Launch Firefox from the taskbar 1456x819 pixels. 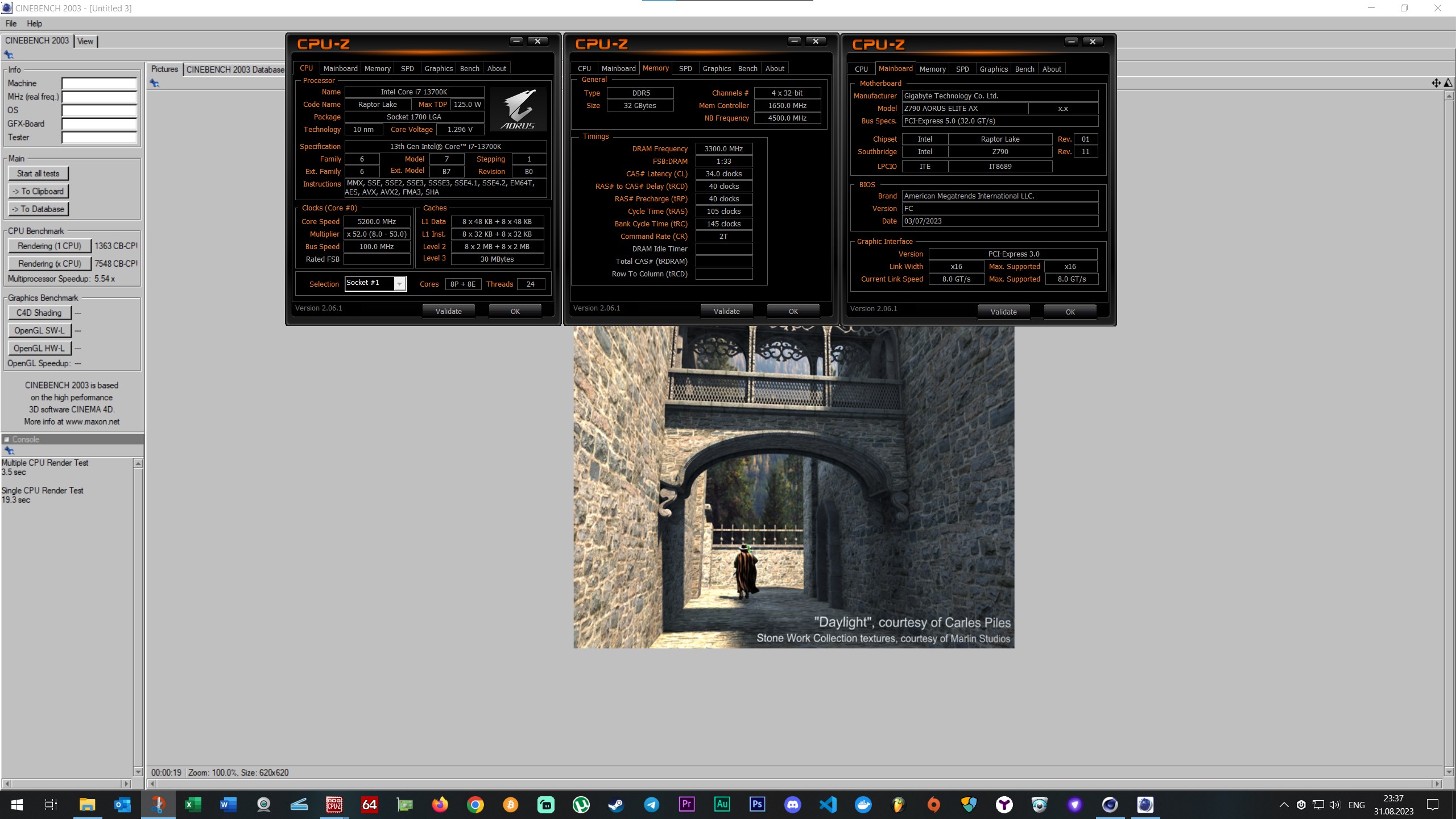pos(440,804)
